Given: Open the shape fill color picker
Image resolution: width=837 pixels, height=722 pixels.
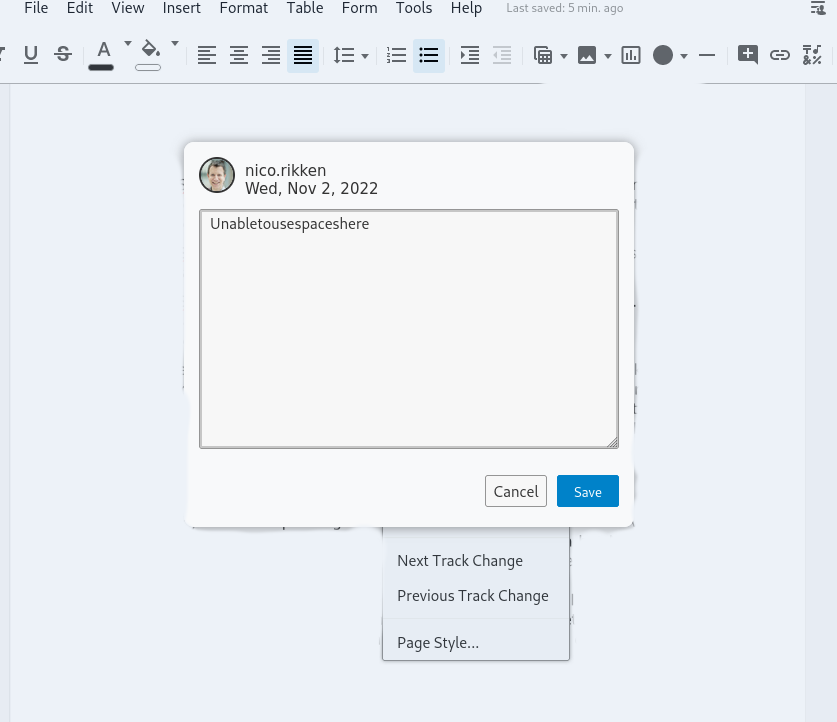Looking at the screenshot, I should (665, 55).
